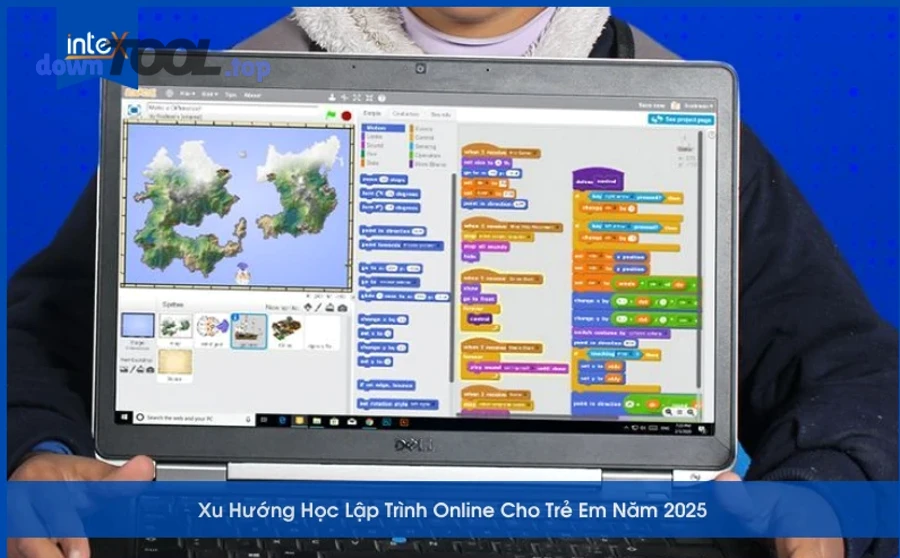Click the scripts area vertical scrollbar
Viewport: 900px width, 558px height.
(699, 258)
